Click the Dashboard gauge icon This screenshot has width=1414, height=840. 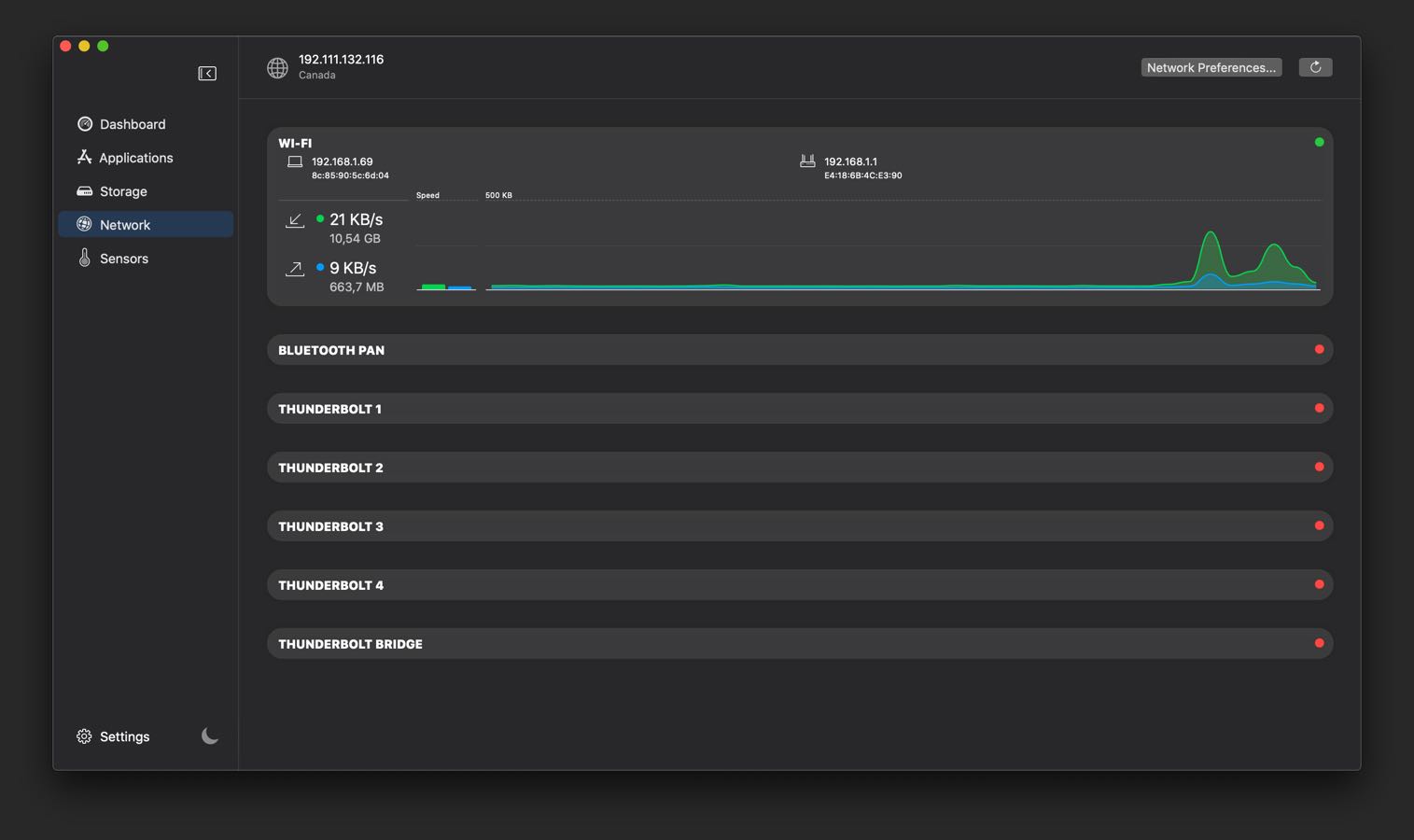(85, 124)
